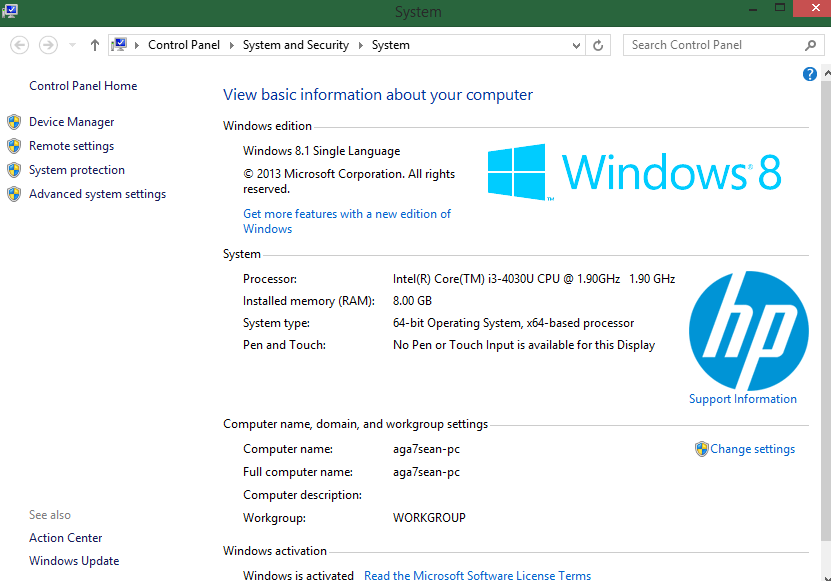Click the Back navigation arrow
Image resolution: width=831 pixels, height=581 pixels.
(x=20, y=45)
